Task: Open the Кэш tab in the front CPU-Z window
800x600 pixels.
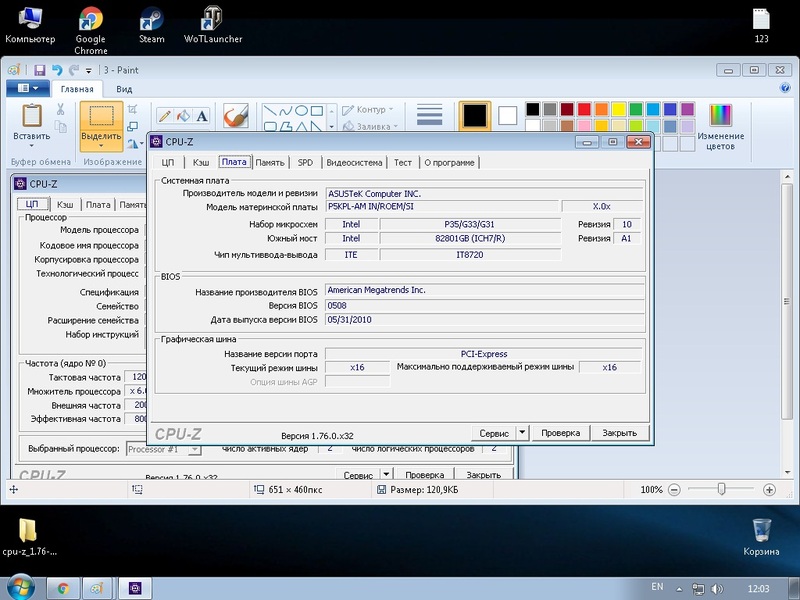Action: click(x=201, y=163)
